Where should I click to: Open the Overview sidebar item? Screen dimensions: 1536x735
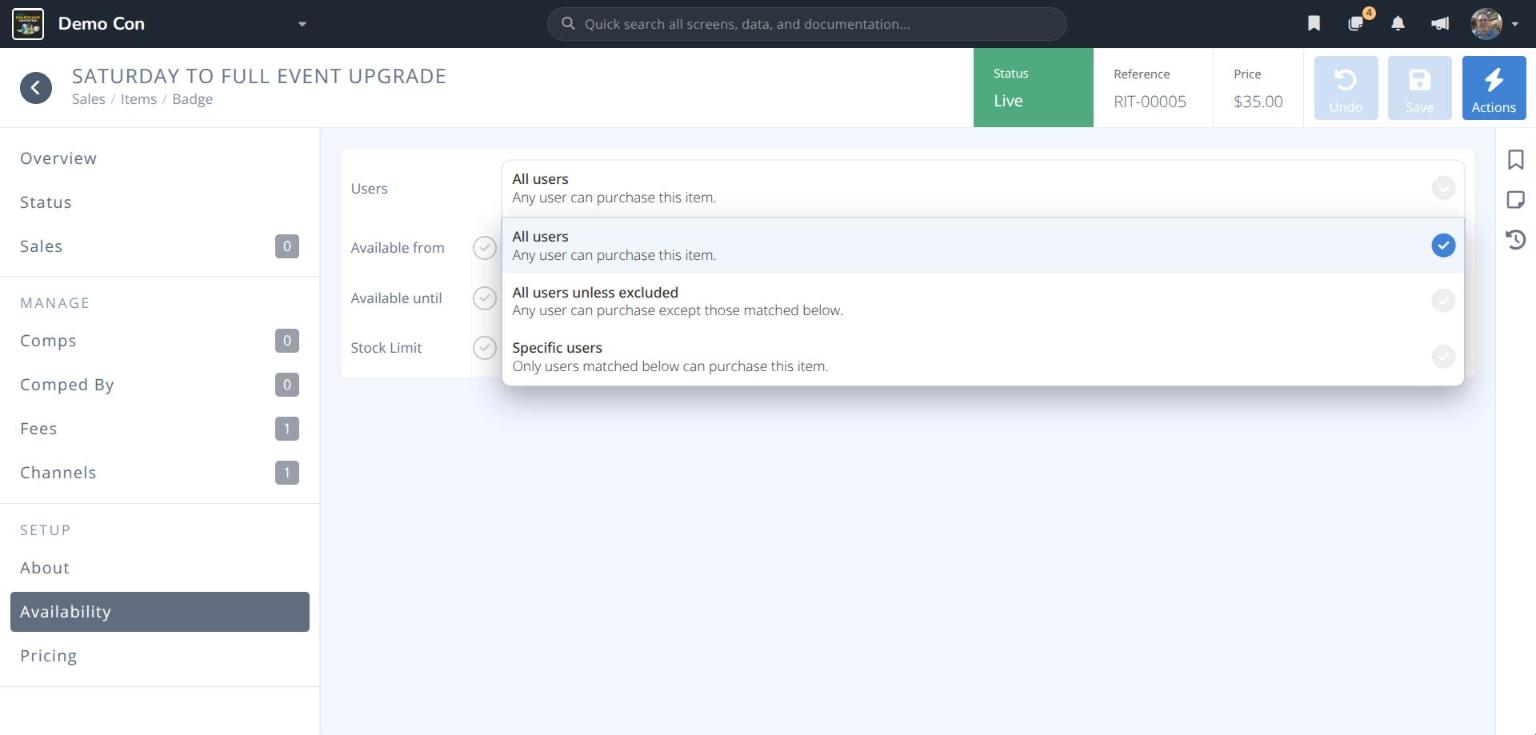[x=160, y=158]
